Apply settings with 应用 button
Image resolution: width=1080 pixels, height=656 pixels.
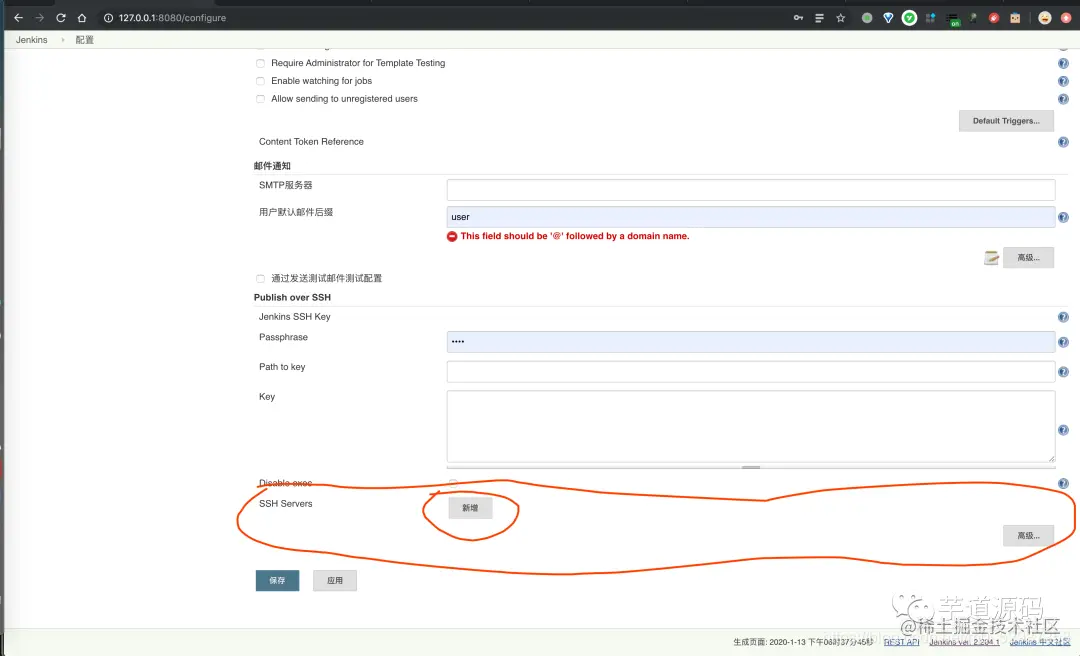tap(335, 580)
